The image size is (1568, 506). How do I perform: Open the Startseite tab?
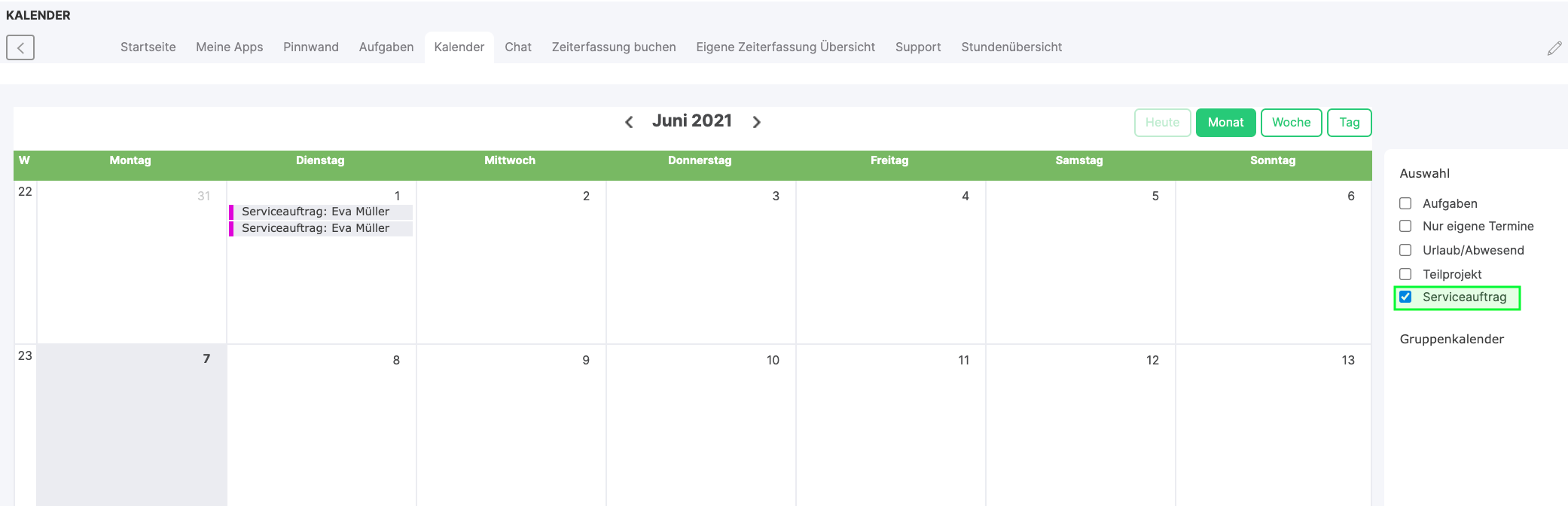[148, 47]
